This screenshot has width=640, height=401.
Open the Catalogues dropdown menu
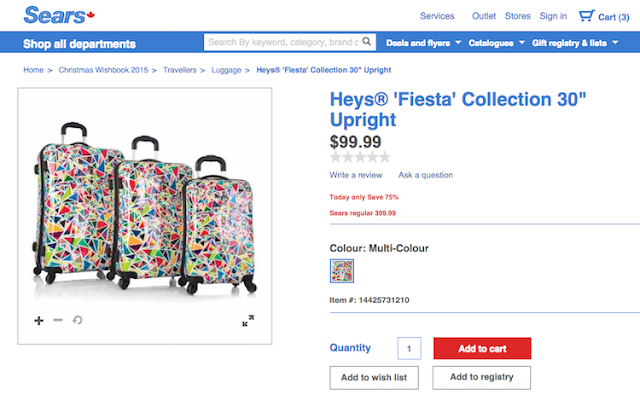[497, 43]
